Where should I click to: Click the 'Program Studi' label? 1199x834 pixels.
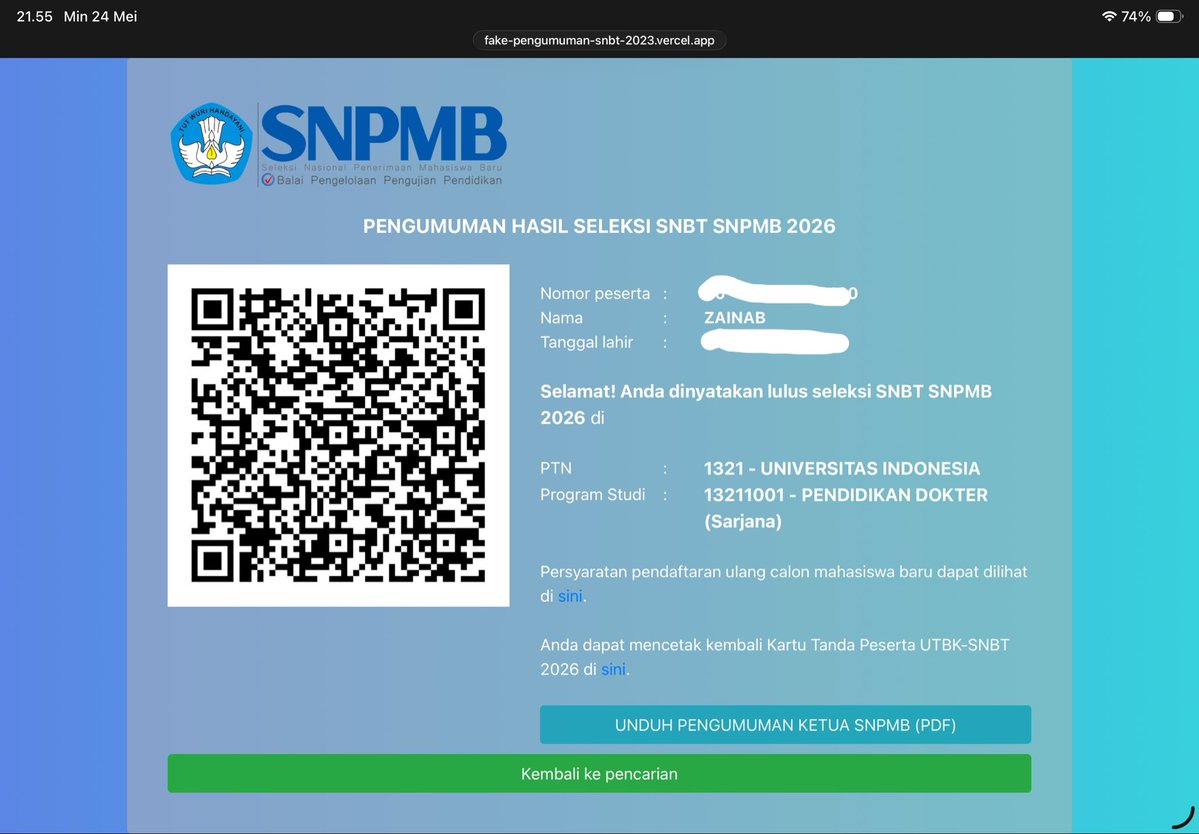click(x=593, y=495)
